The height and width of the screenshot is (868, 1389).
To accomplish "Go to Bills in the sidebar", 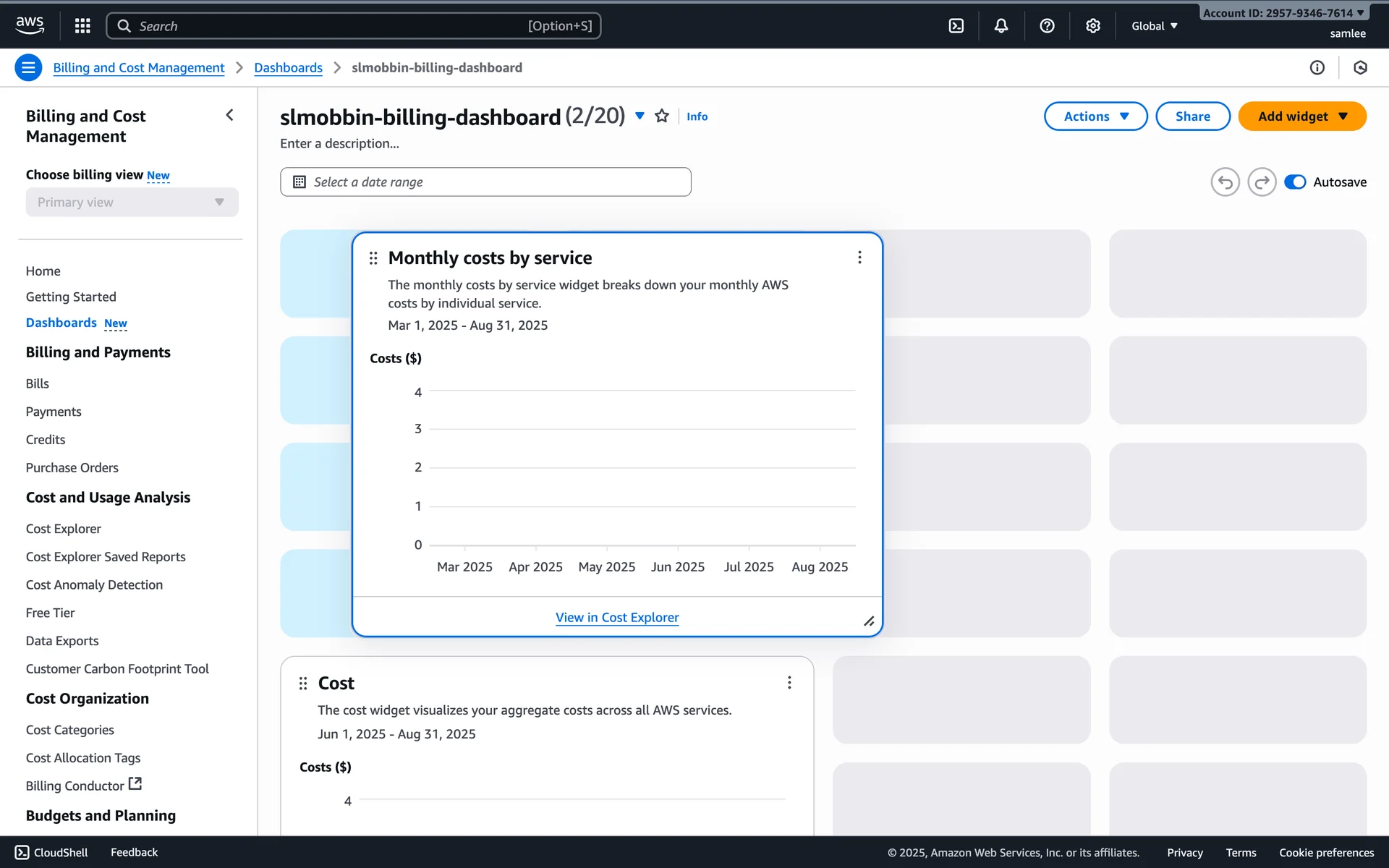I will (x=38, y=383).
